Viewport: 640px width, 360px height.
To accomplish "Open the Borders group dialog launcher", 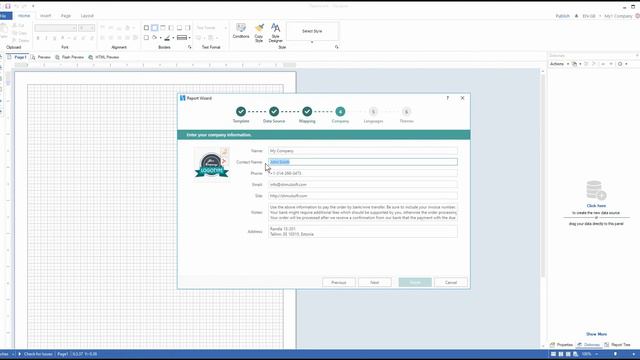I will click(189, 47).
